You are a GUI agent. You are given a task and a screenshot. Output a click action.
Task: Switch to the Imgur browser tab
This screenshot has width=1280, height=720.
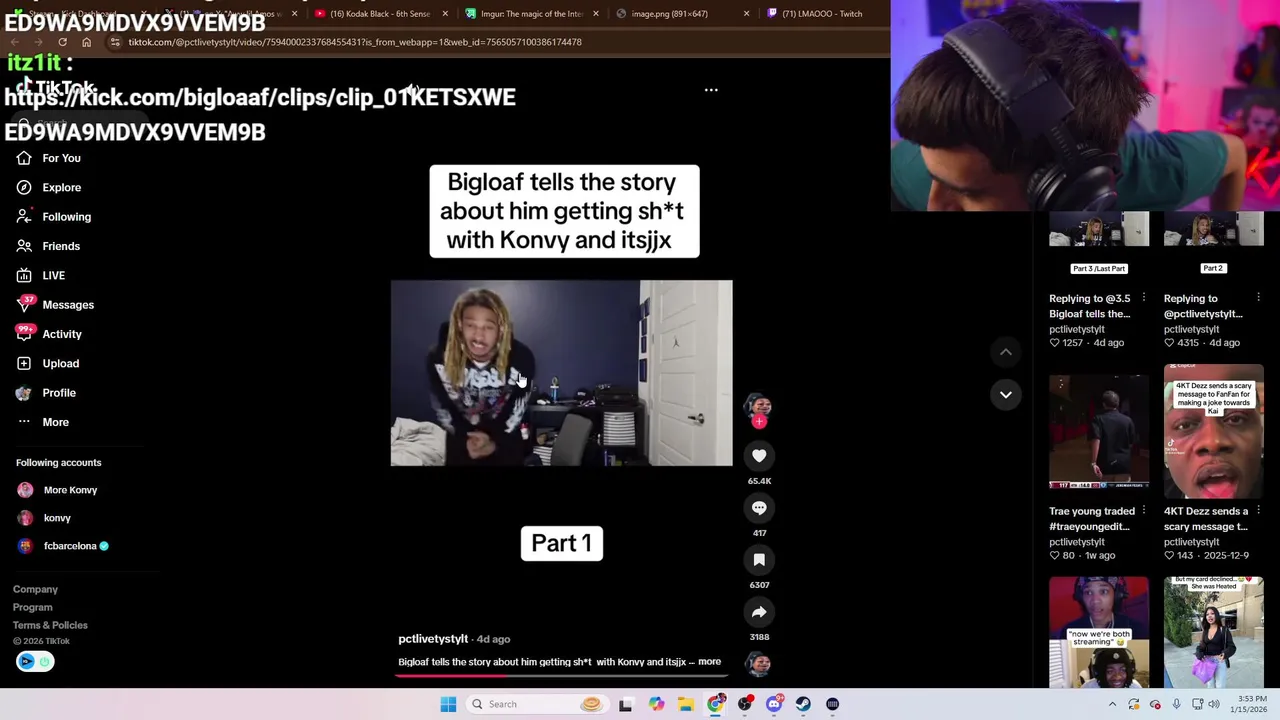coord(530,14)
